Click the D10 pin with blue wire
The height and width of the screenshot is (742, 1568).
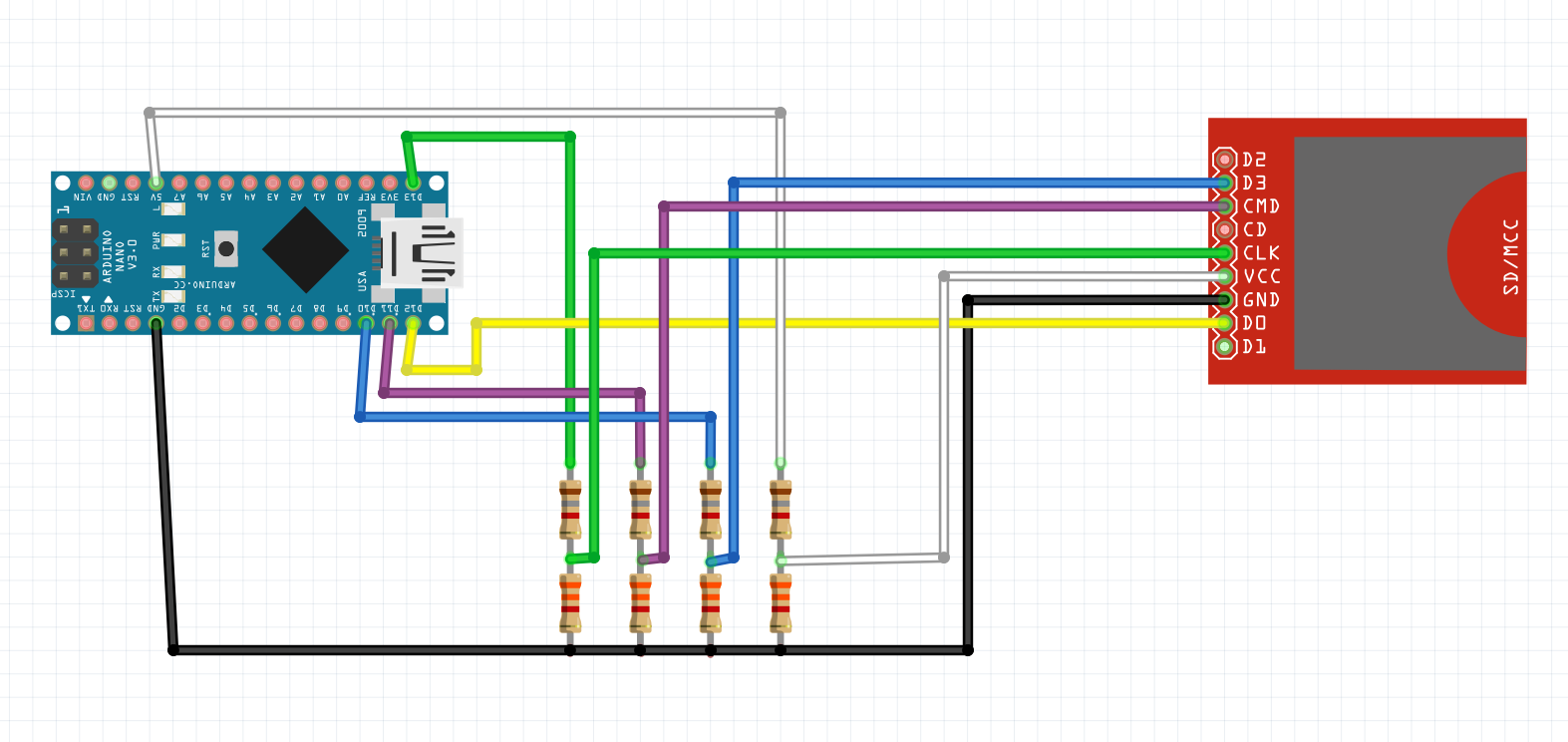366,323
